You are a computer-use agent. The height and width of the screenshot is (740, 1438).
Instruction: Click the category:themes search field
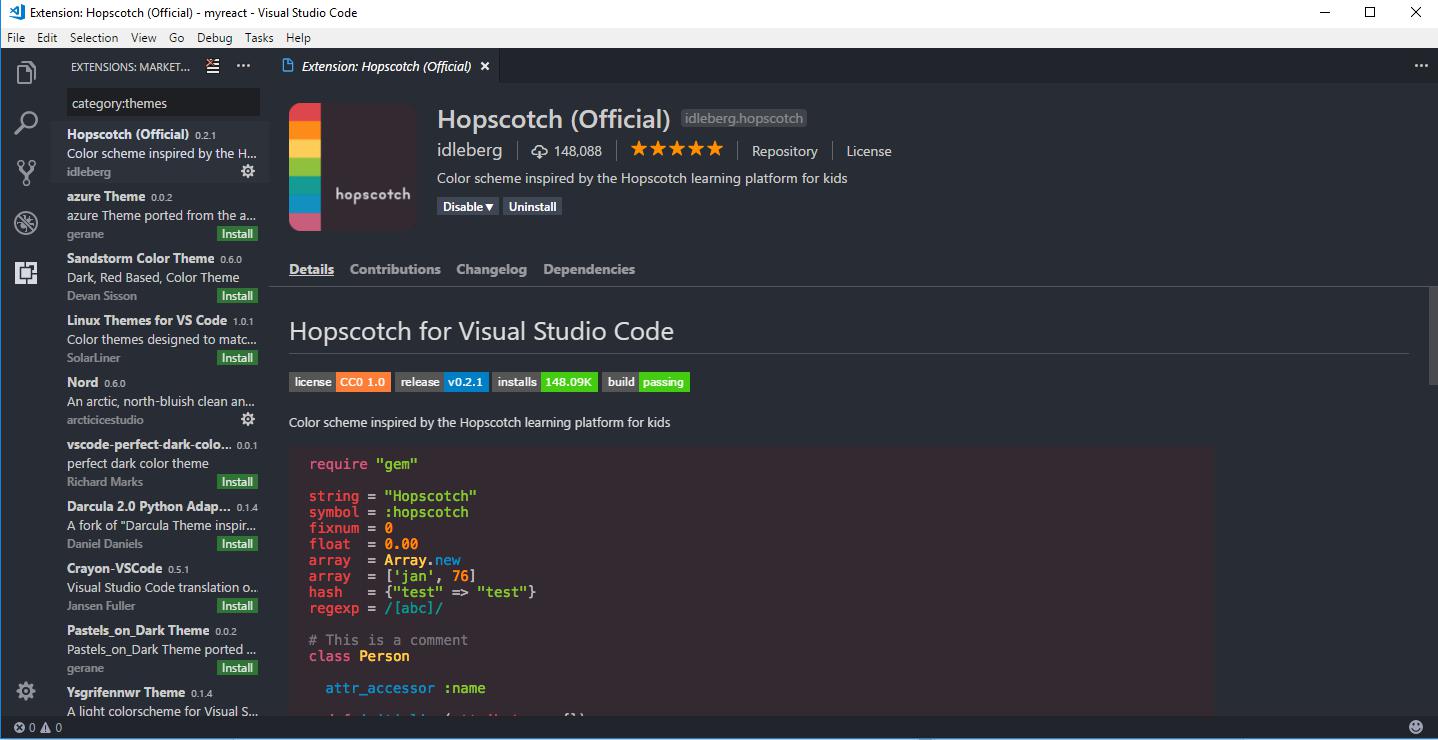pyautogui.click(x=163, y=102)
